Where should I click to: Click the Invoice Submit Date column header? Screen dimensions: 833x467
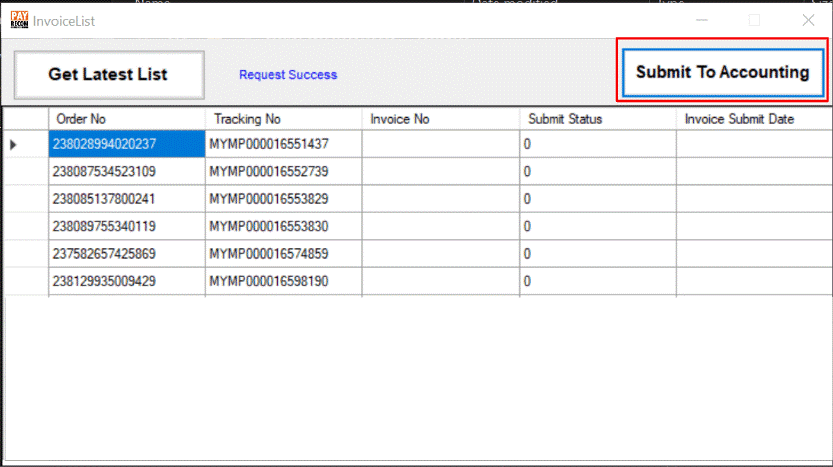(x=754, y=119)
